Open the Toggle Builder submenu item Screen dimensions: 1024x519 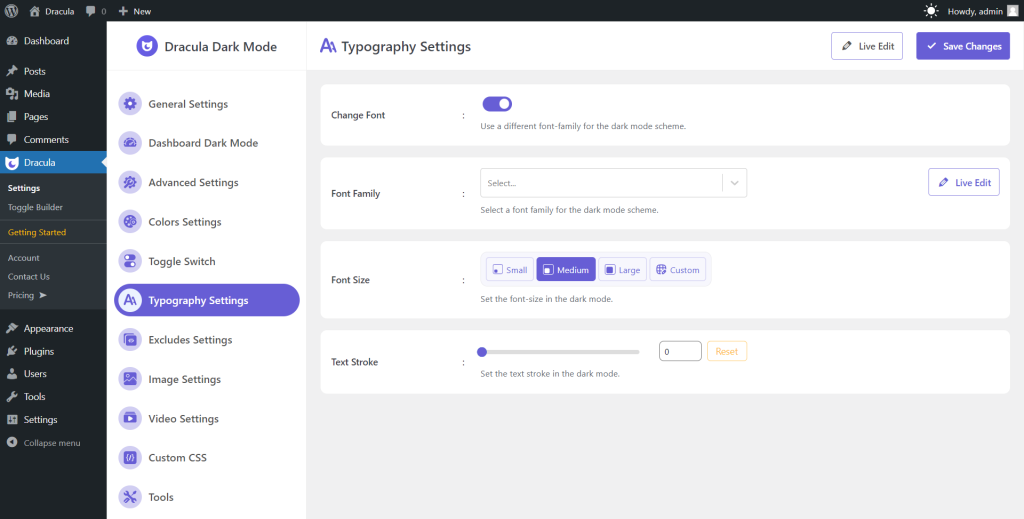tap(35, 207)
